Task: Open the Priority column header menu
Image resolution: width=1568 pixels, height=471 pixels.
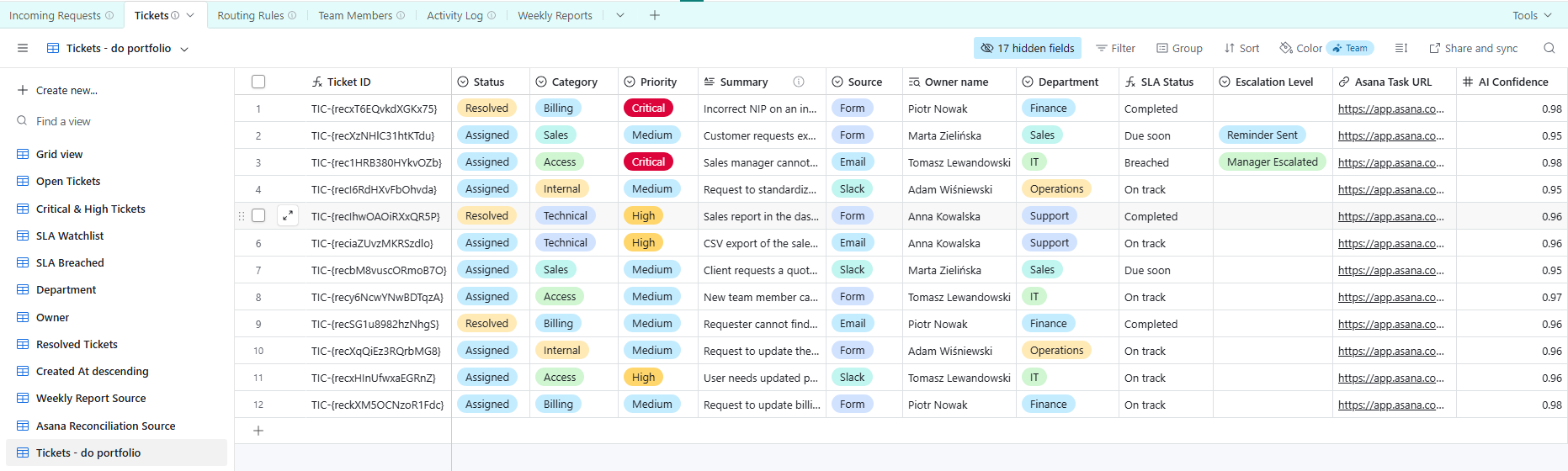Action: pos(658,82)
